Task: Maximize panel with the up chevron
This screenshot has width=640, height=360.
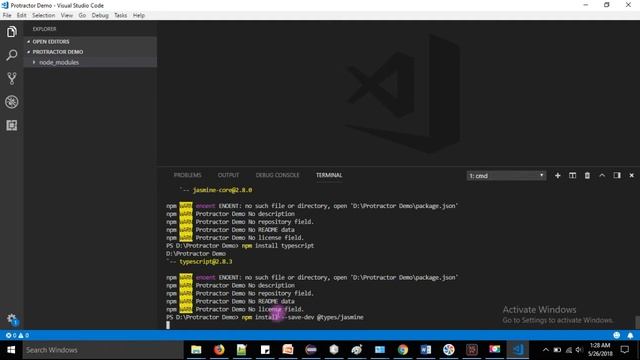Action: 602,176
